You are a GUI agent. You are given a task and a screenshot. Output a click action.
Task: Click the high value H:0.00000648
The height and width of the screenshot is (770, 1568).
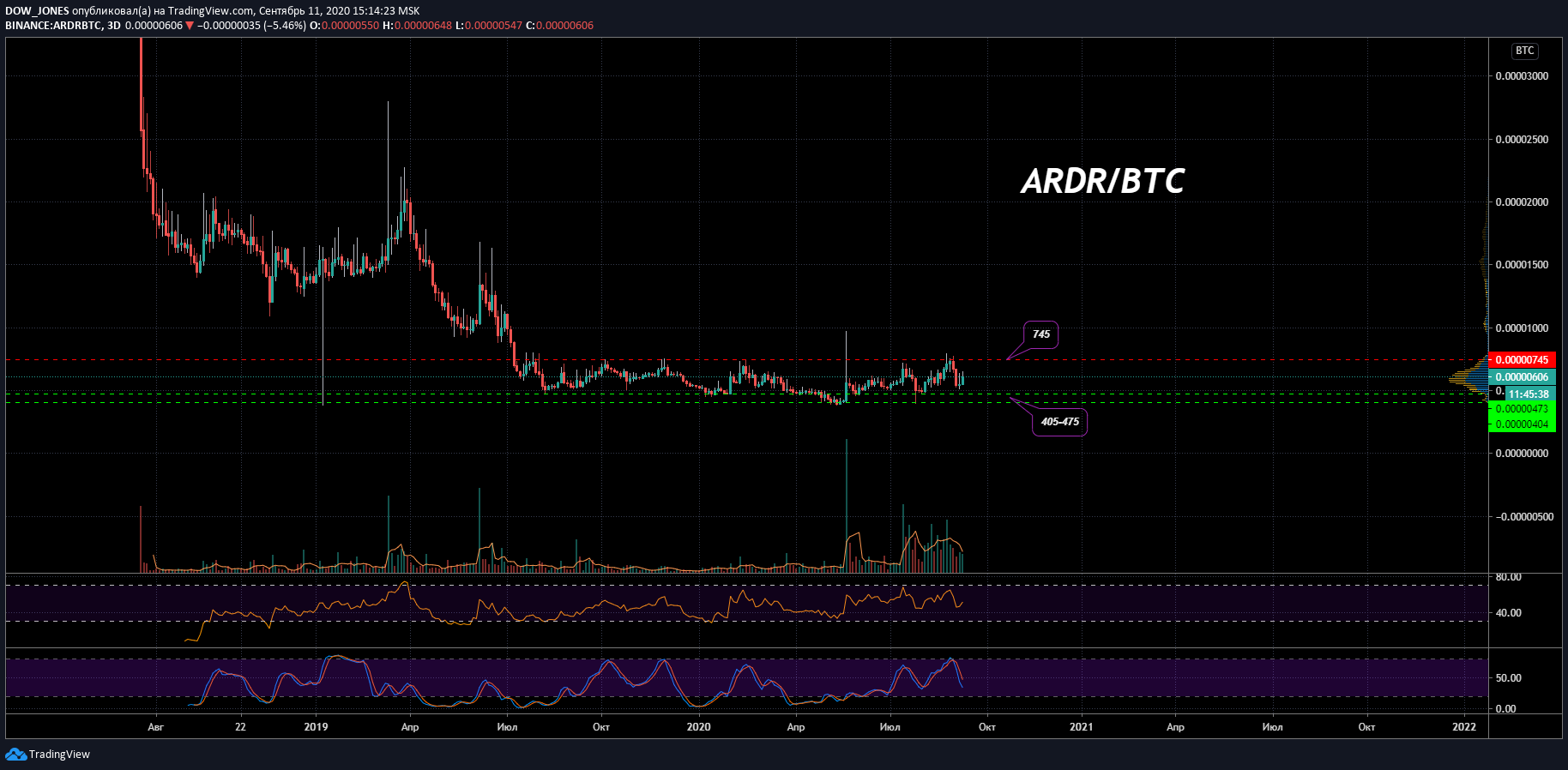pyautogui.click(x=417, y=26)
